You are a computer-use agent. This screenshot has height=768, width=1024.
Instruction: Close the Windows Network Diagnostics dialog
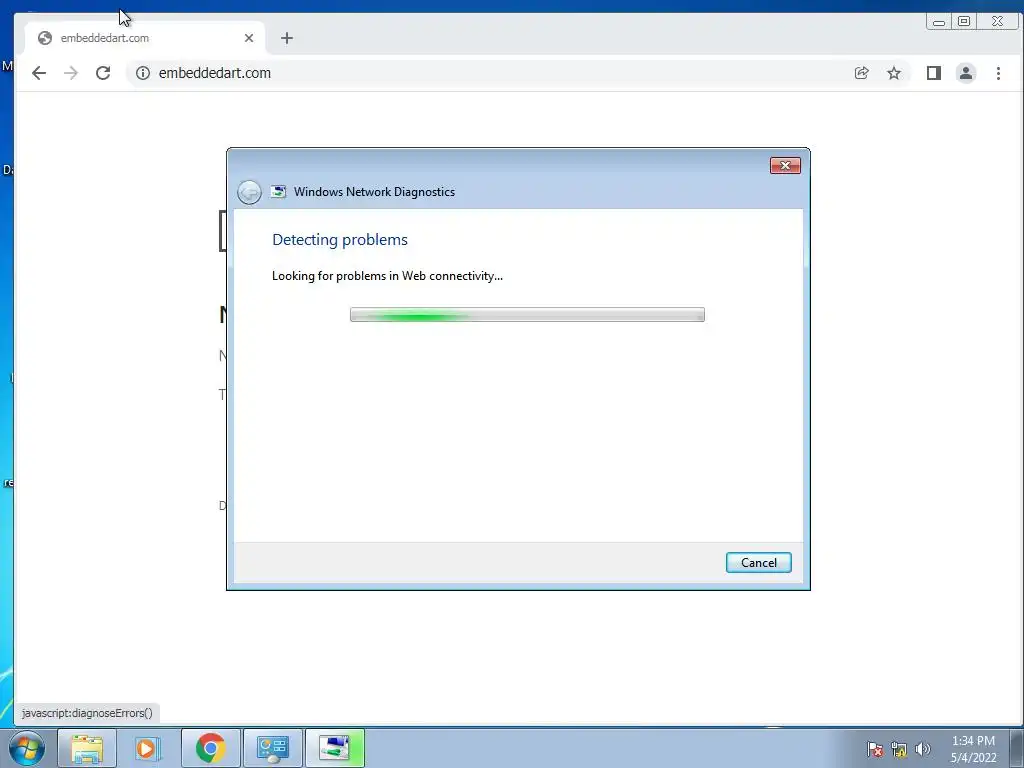[x=785, y=166]
